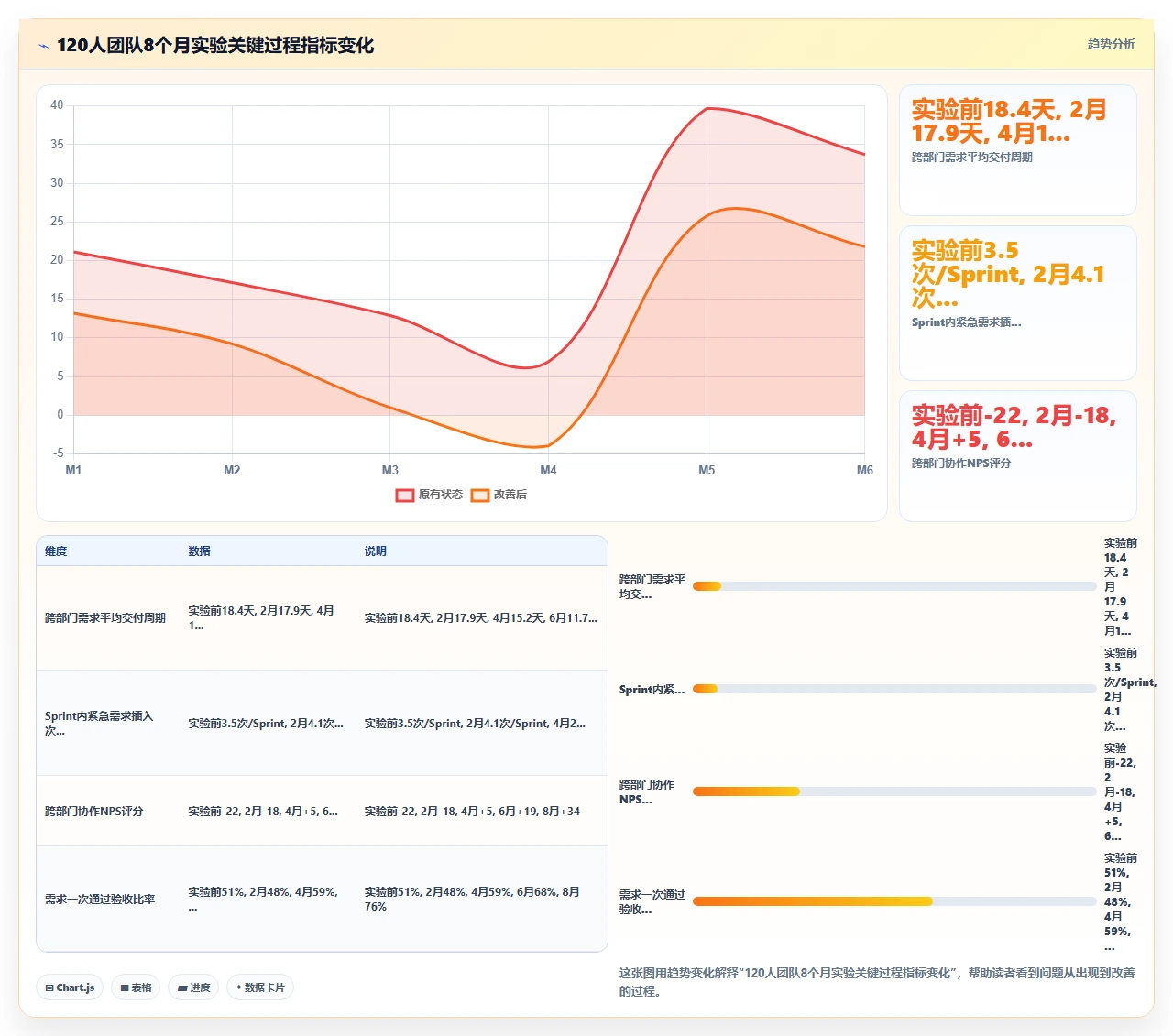Click the M5 peak on the red line
The image size is (1173, 1036).
[x=707, y=108]
